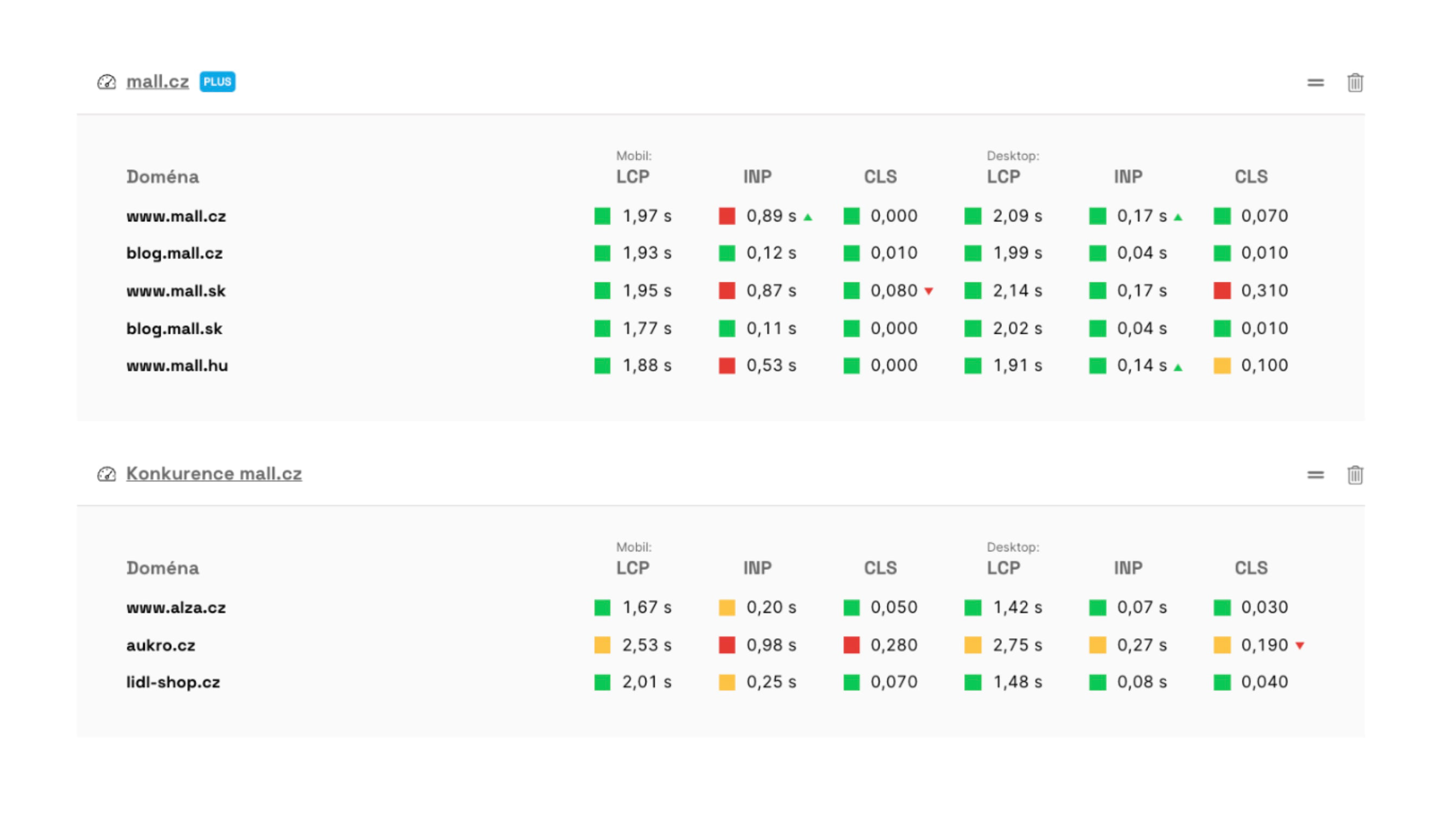Click the reorder handle for Konkurence mall.cz

(x=1315, y=475)
